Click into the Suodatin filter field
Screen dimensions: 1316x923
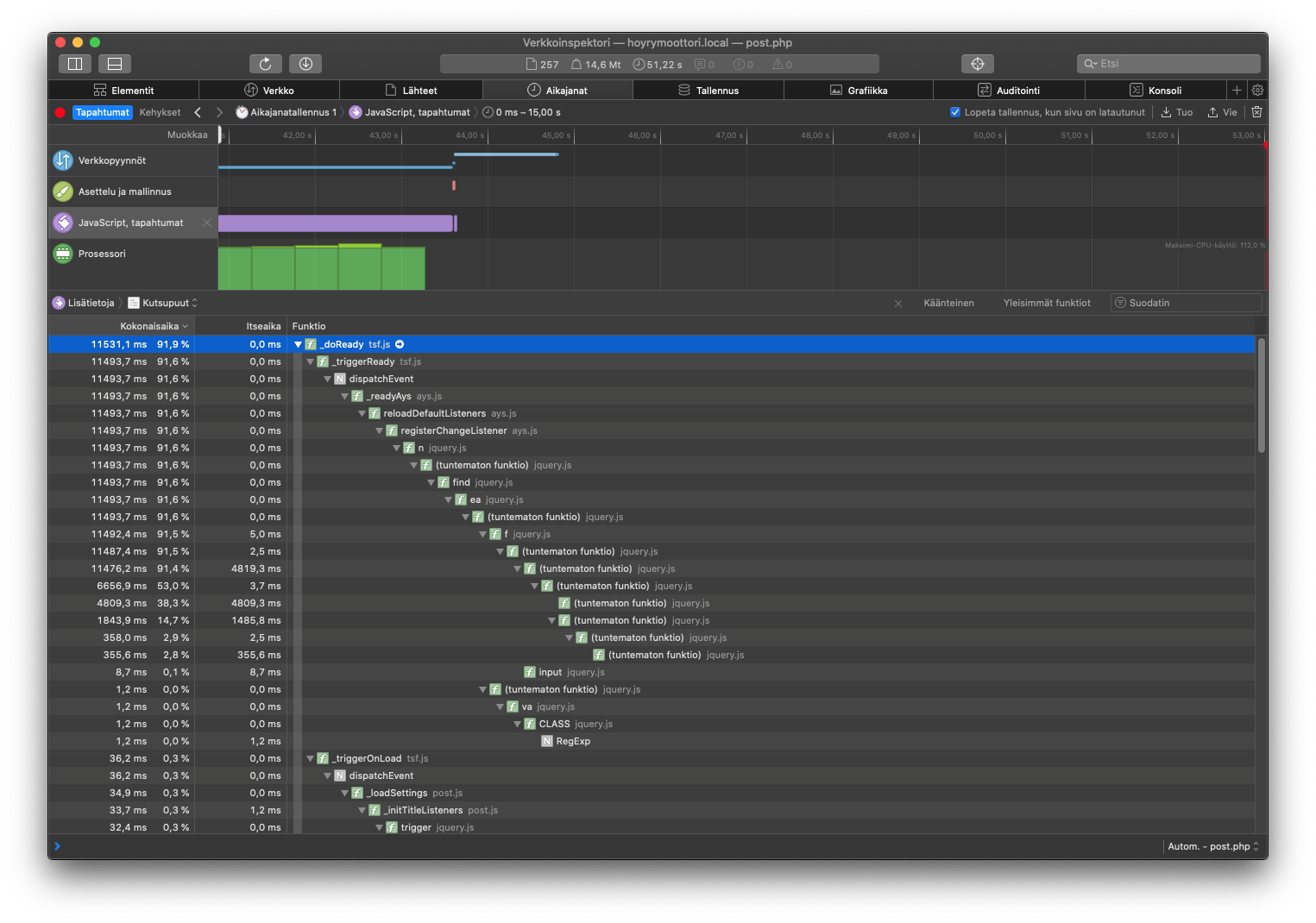(x=1187, y=303)
